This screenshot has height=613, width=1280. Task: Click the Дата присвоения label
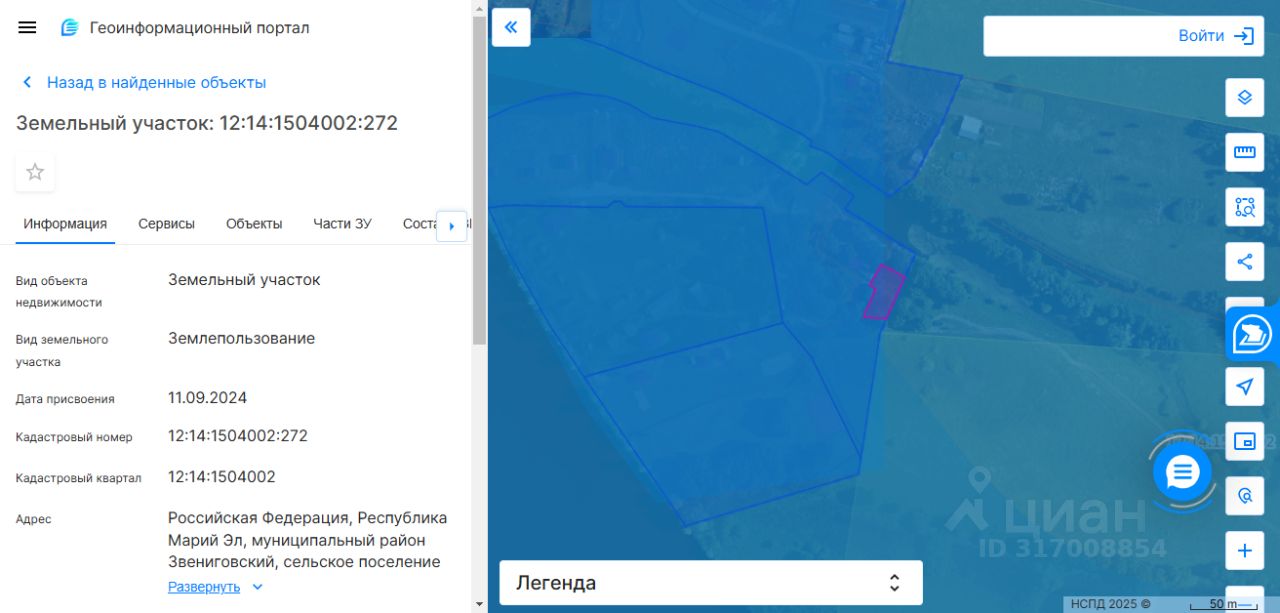pos(65,399)
